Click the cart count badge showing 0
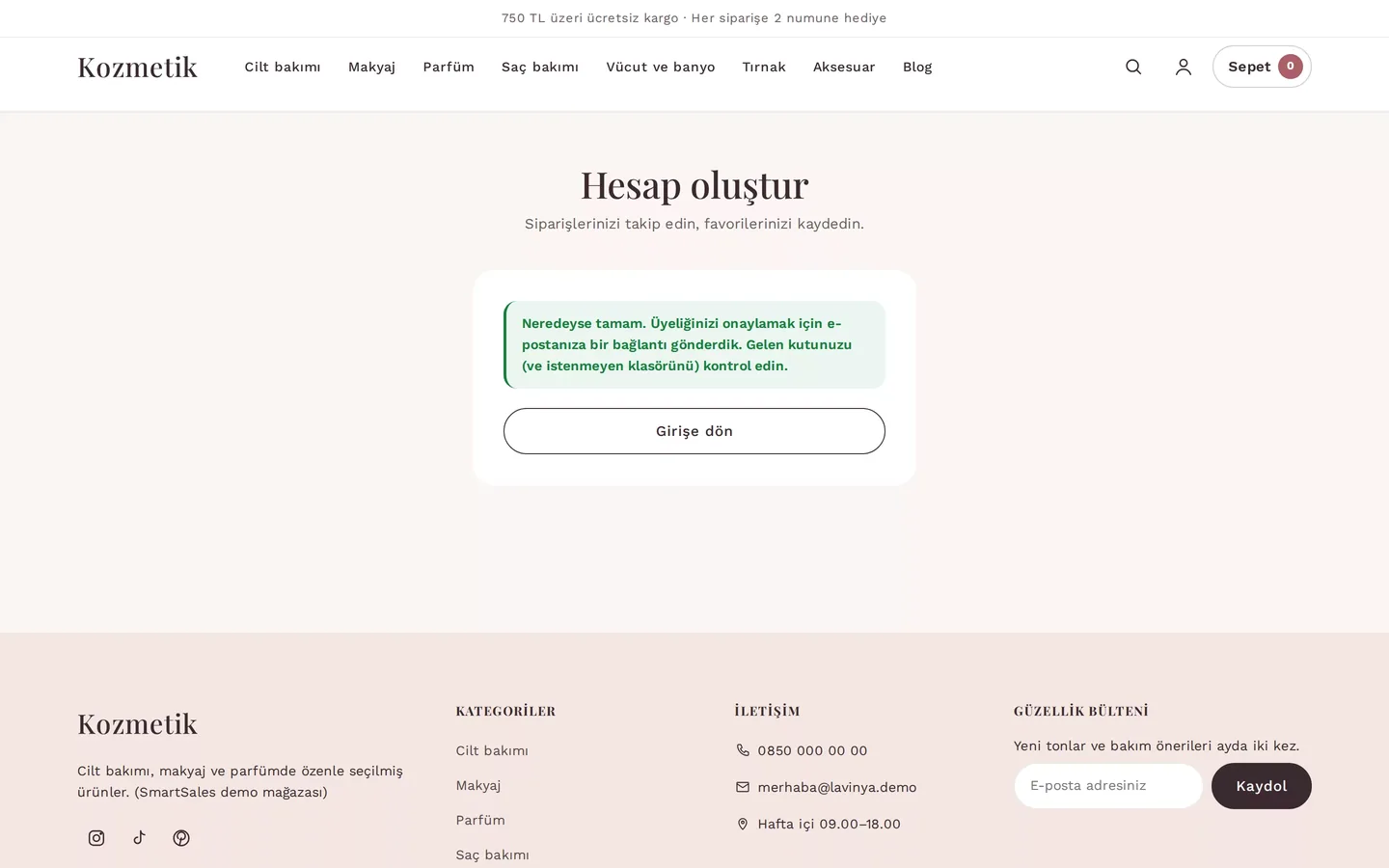Image resolution: width=1389 pixels, height=868 pixels. pyautogui.click(x=1291, y=67)
